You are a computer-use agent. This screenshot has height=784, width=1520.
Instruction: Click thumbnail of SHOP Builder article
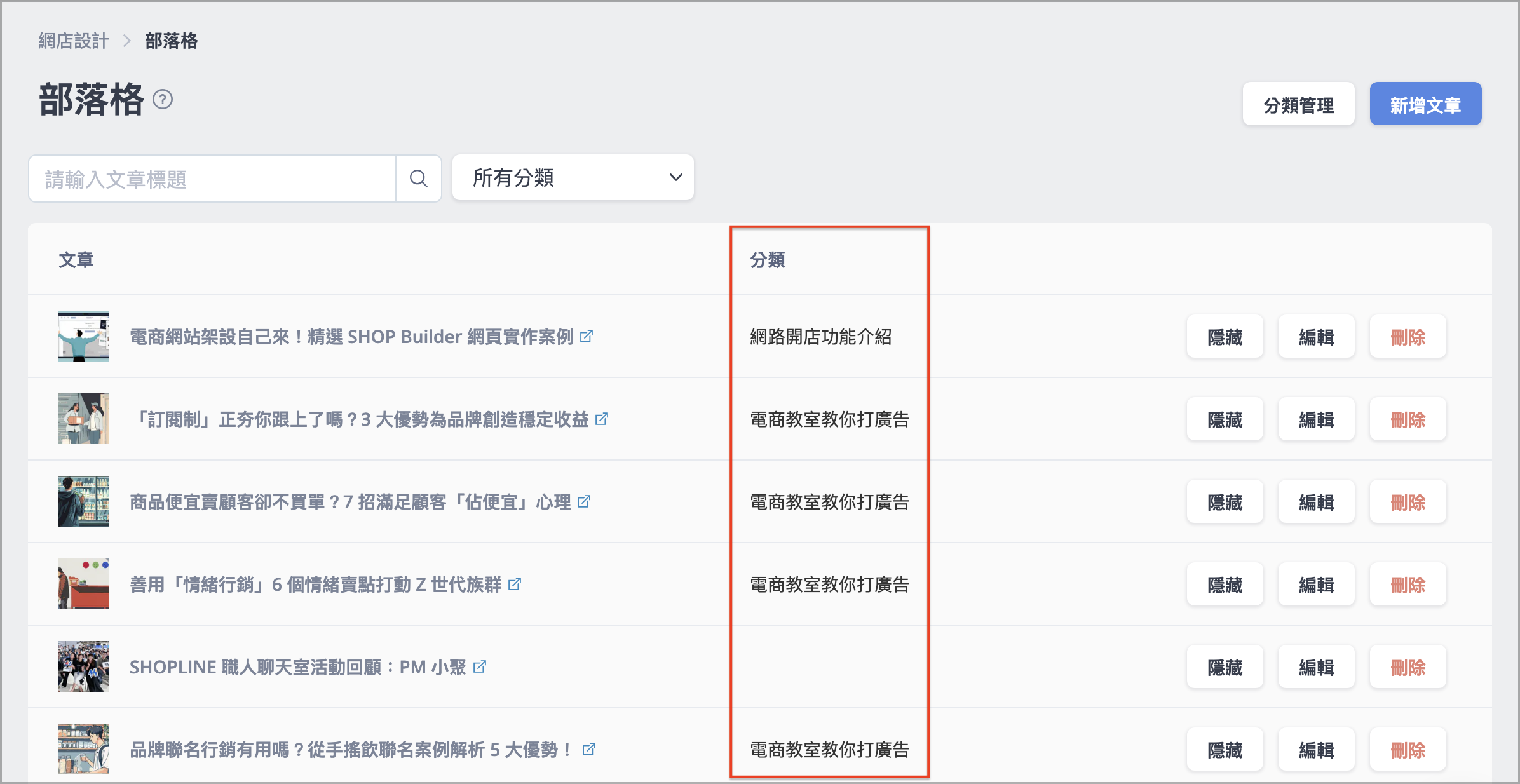click(84, 336)
